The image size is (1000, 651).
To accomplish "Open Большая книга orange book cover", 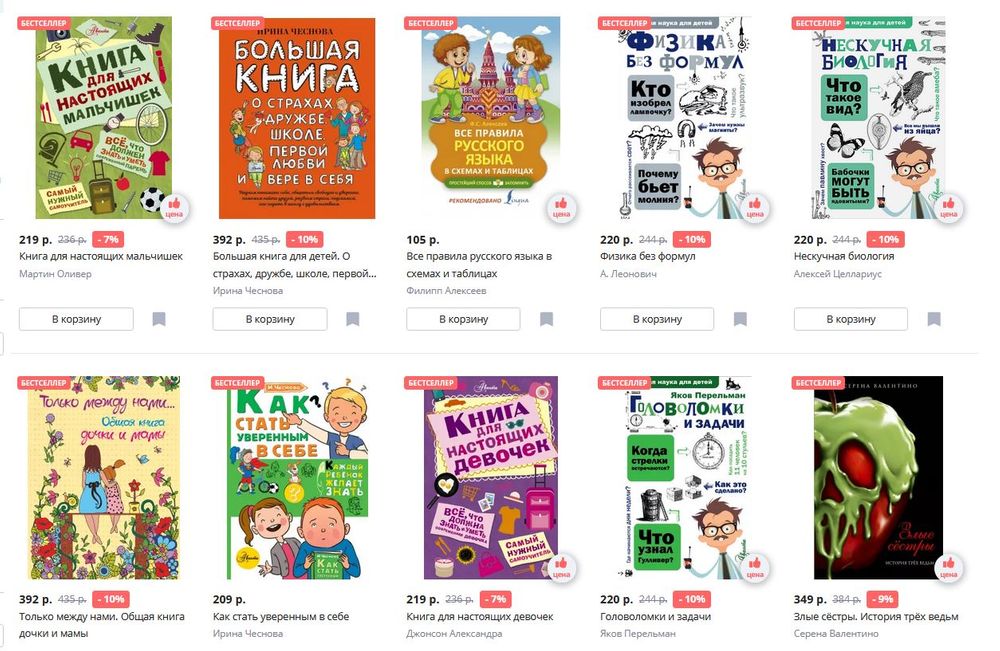I will click(x=297, y=118).
